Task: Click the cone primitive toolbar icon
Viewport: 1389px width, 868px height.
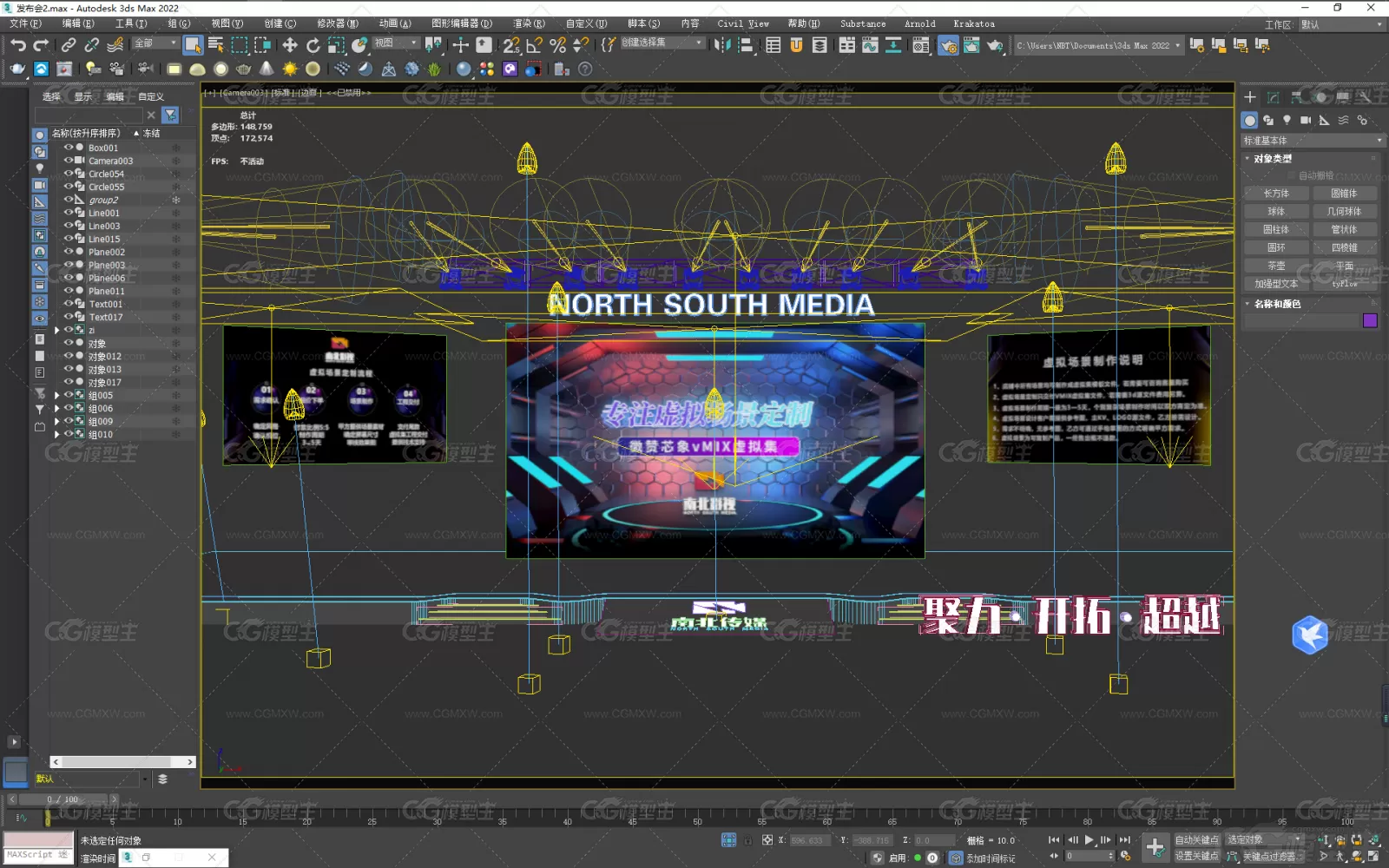Action: (267, 69)
